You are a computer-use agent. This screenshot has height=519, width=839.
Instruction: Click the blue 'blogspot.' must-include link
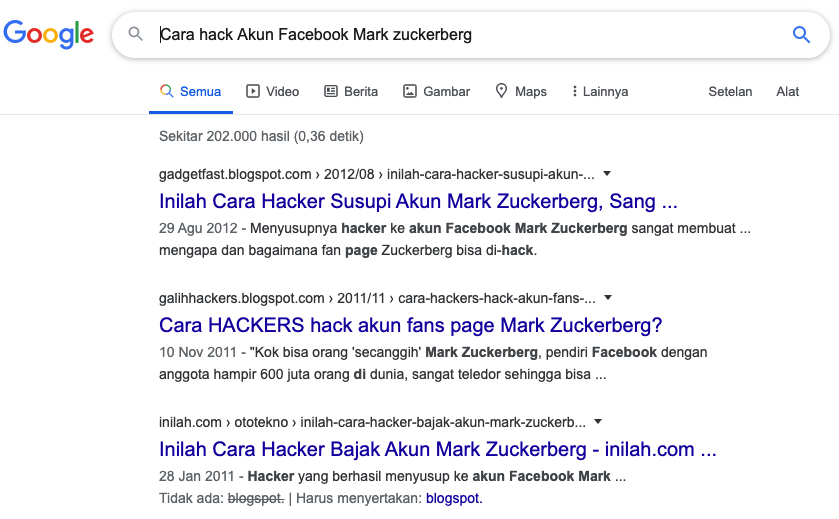(x=454, y=498)
